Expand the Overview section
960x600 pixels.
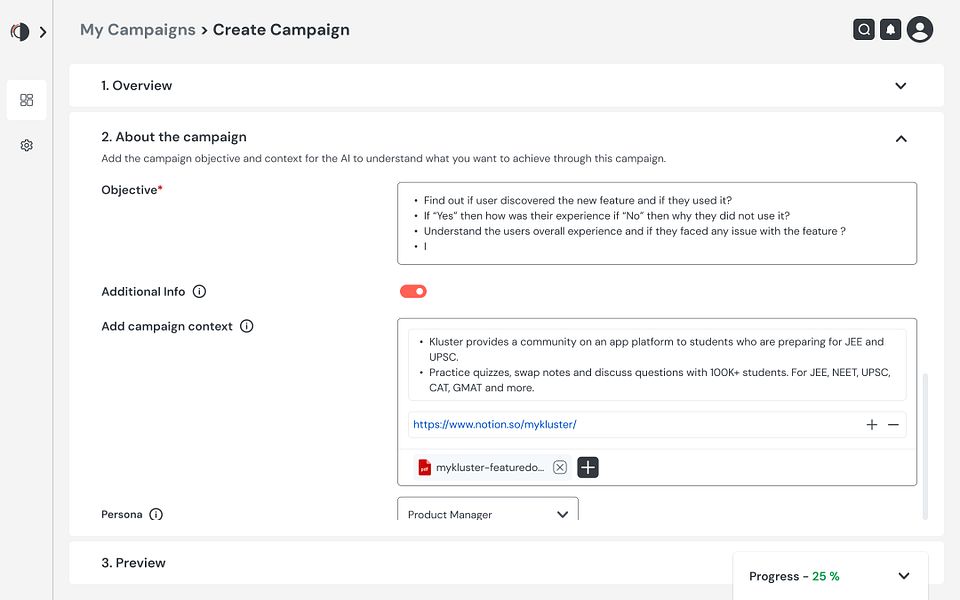click(901, 86)
